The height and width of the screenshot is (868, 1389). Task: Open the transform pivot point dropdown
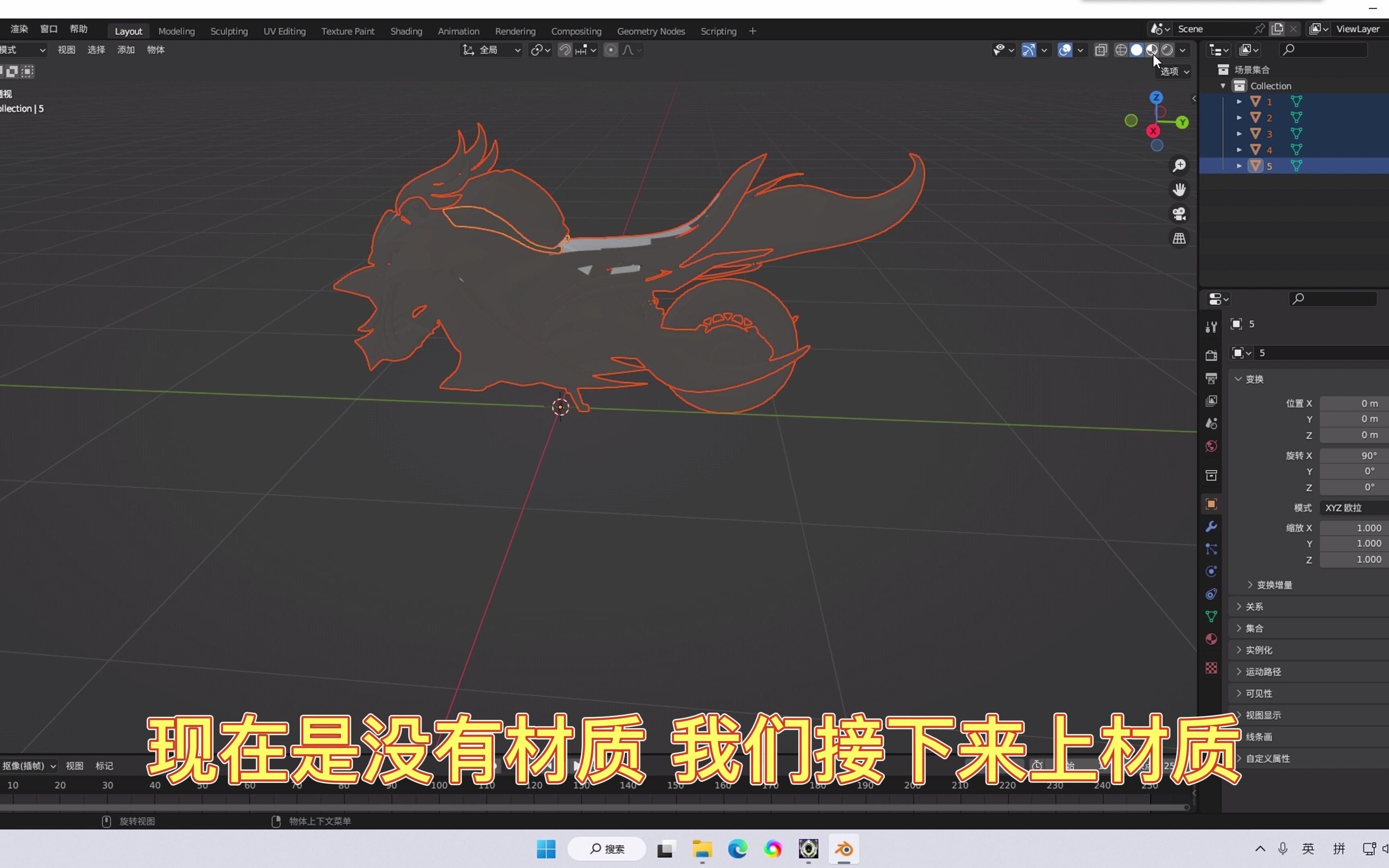click(540, 50)
